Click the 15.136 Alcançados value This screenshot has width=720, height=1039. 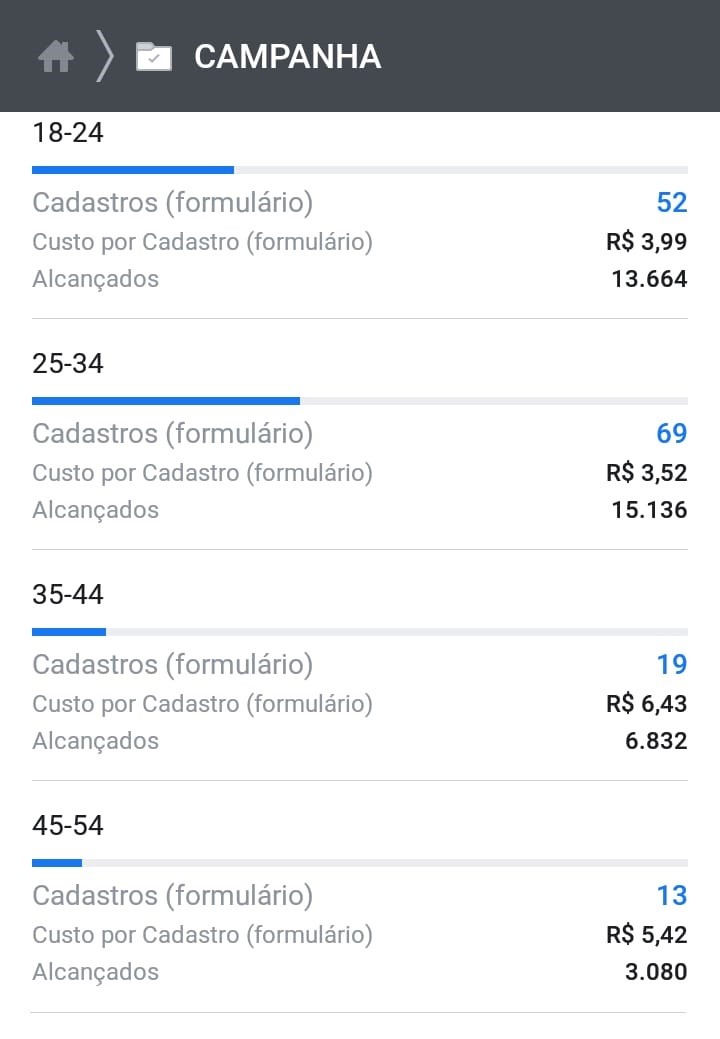coord(649,510)
